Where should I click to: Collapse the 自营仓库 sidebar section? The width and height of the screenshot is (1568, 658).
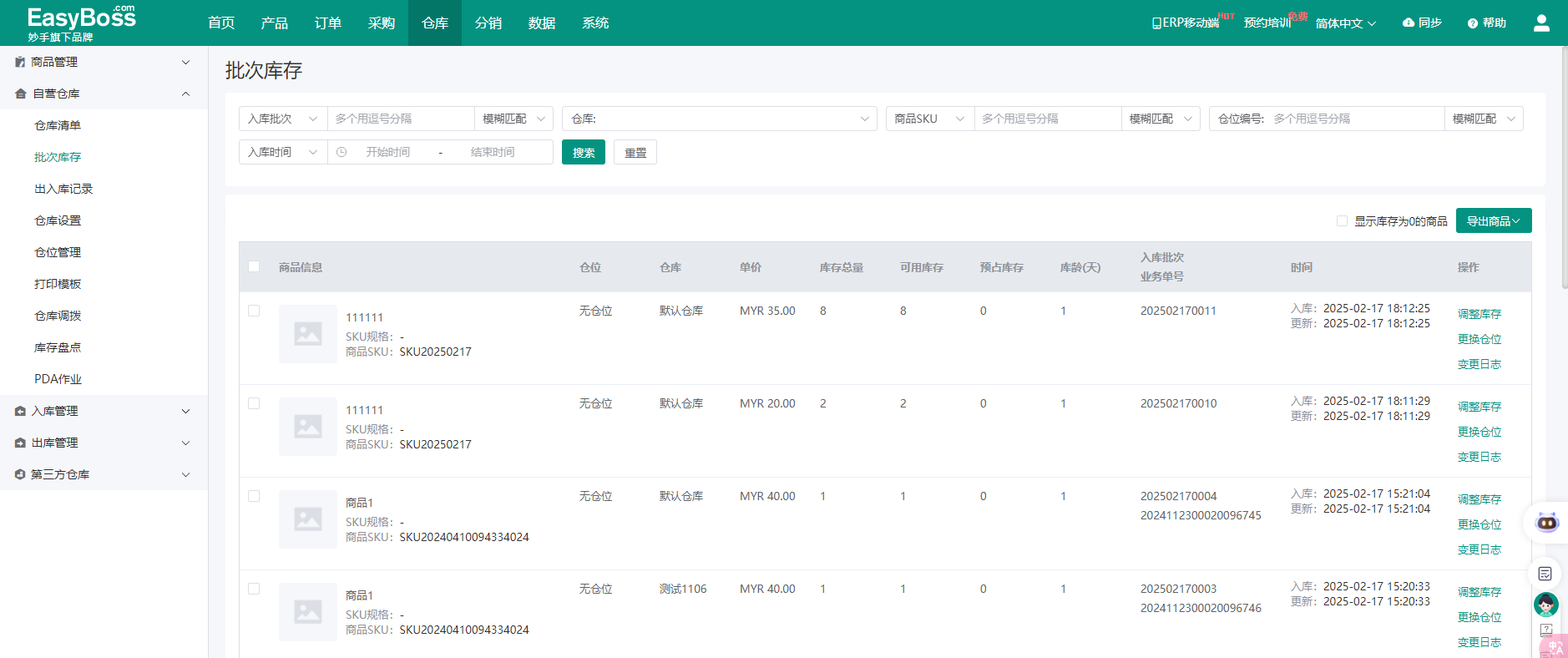(186, 94)
